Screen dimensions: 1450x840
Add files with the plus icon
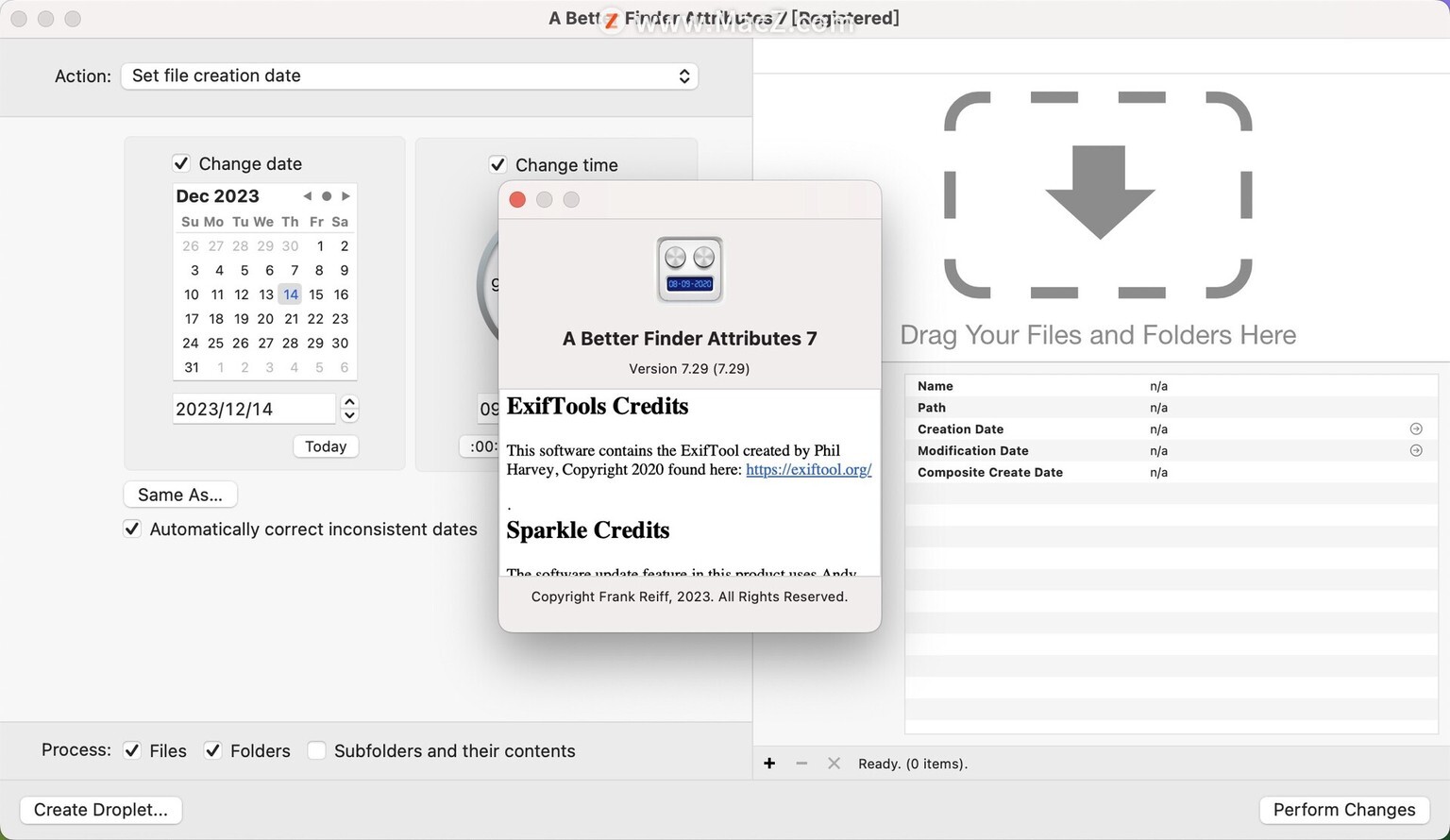point(769,764)
